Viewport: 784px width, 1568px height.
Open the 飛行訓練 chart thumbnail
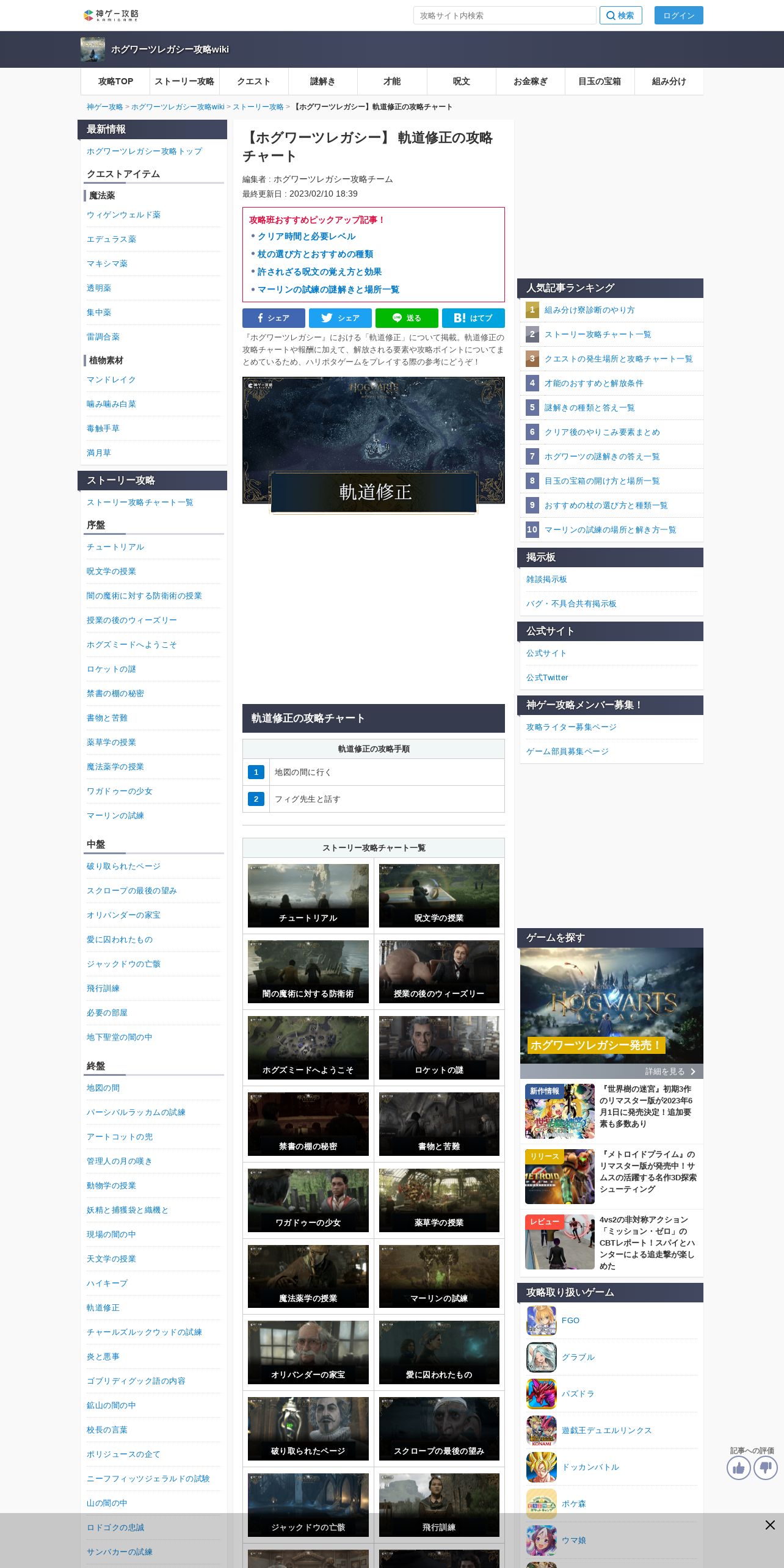[x=439, y=1505]
